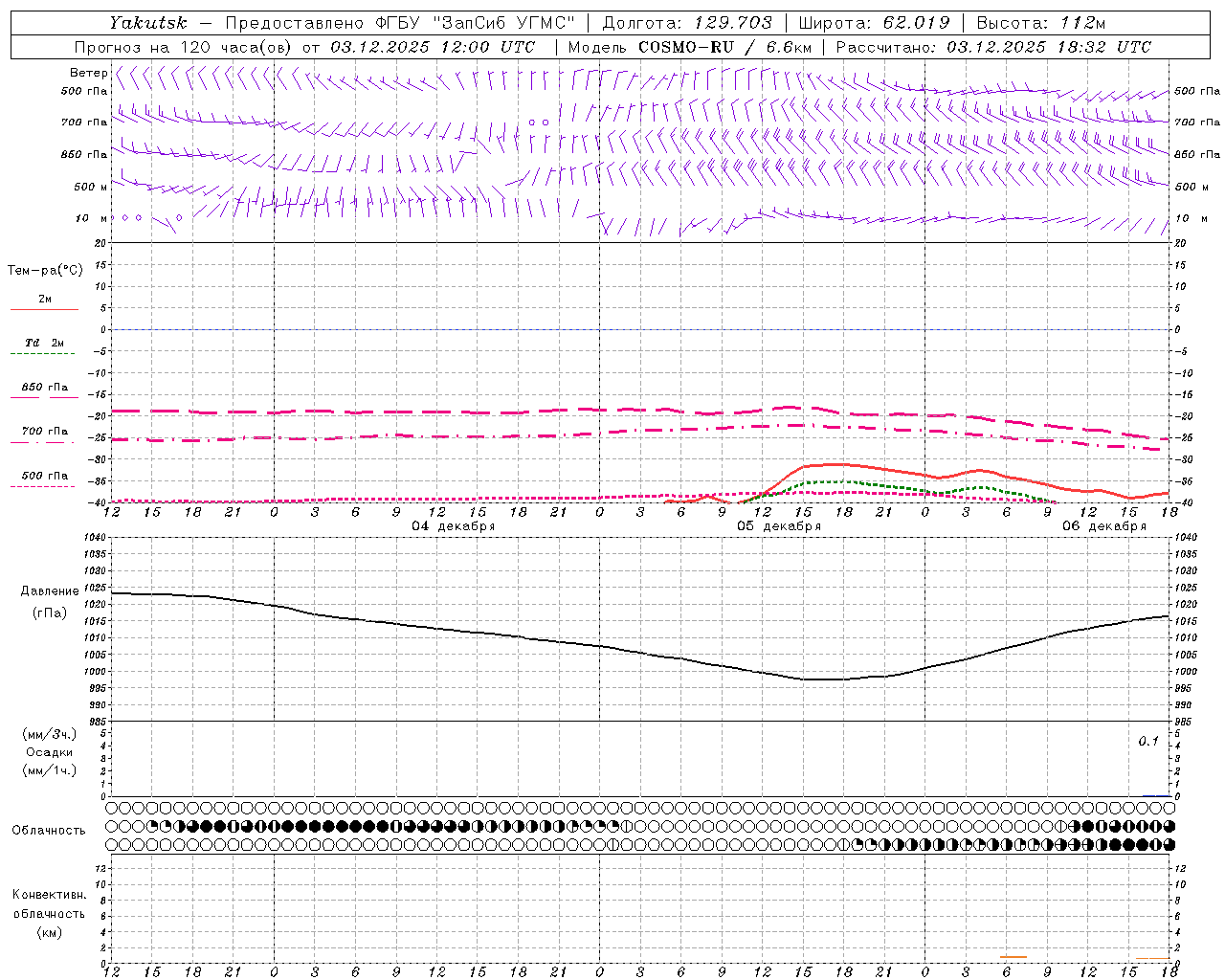Select the "Тем-ра(°C)" temperature axis label

(x=45, y=271)
